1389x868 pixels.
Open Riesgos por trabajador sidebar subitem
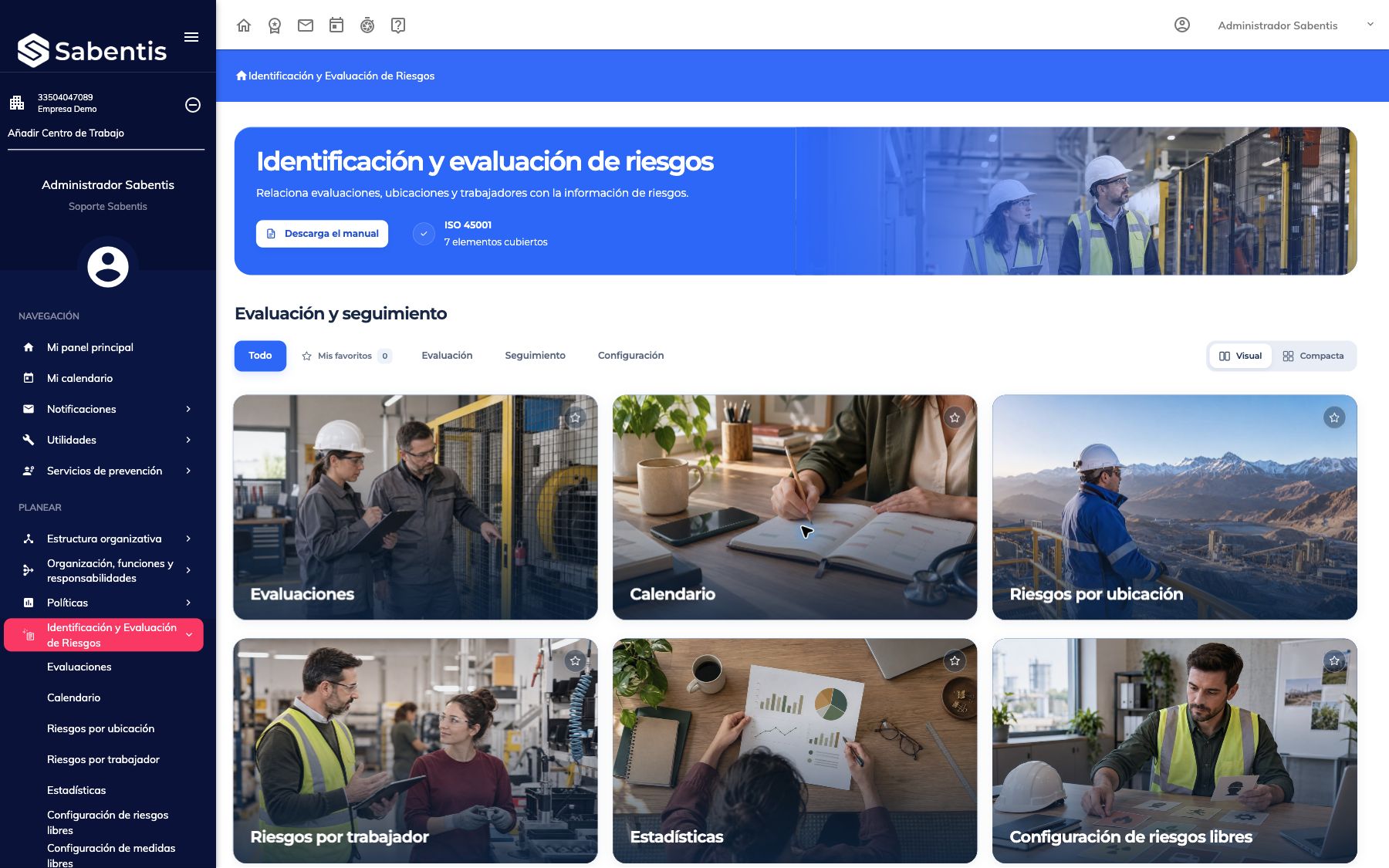pos(103,759)
